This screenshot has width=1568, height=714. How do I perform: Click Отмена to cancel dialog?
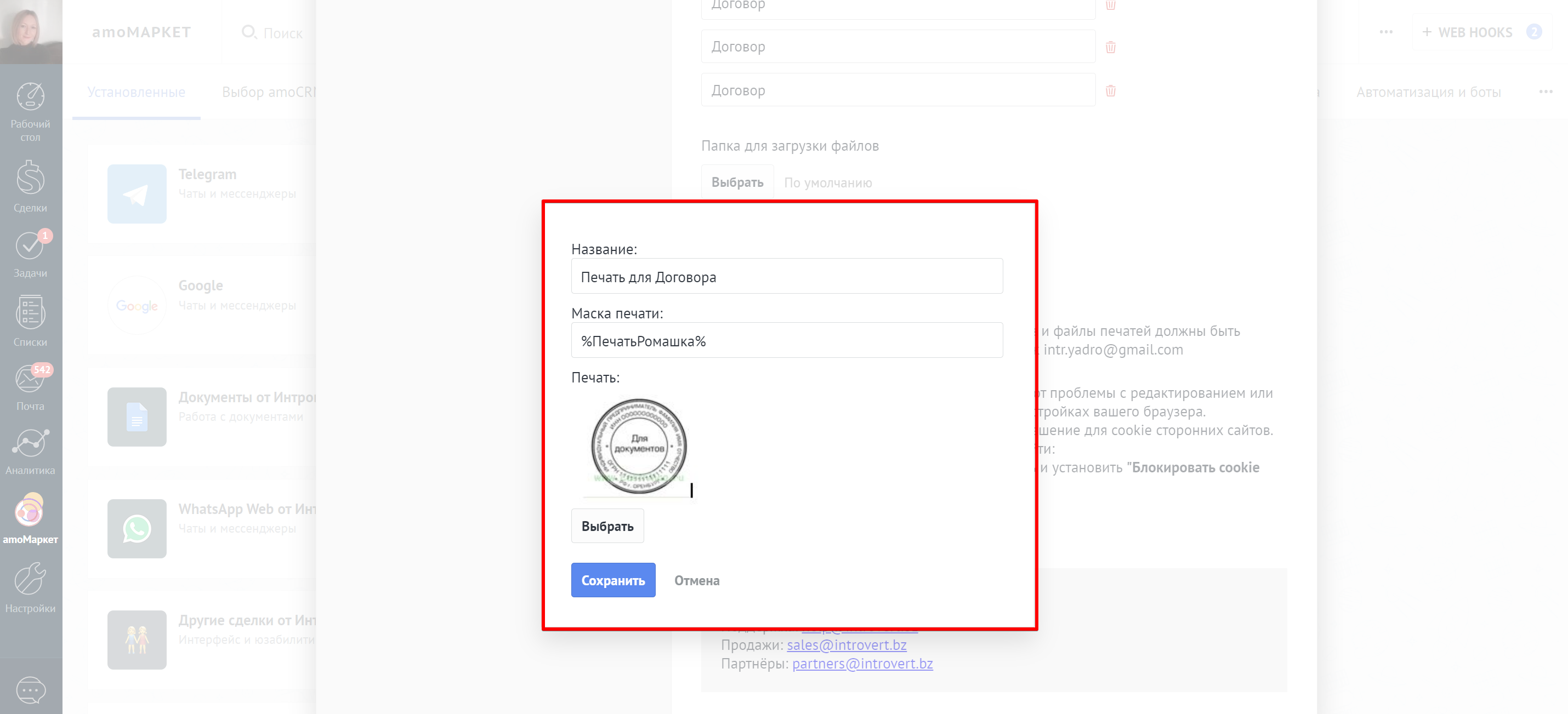696,581
